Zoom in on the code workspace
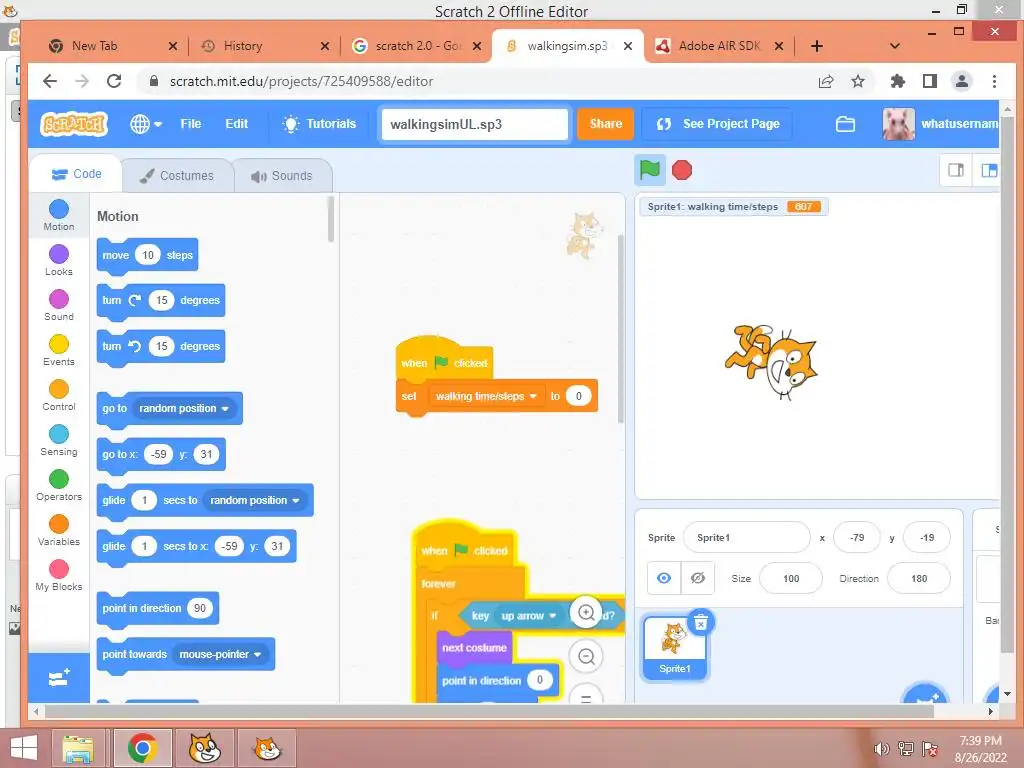The image size is (1024, 768). [x=586, y=613]
